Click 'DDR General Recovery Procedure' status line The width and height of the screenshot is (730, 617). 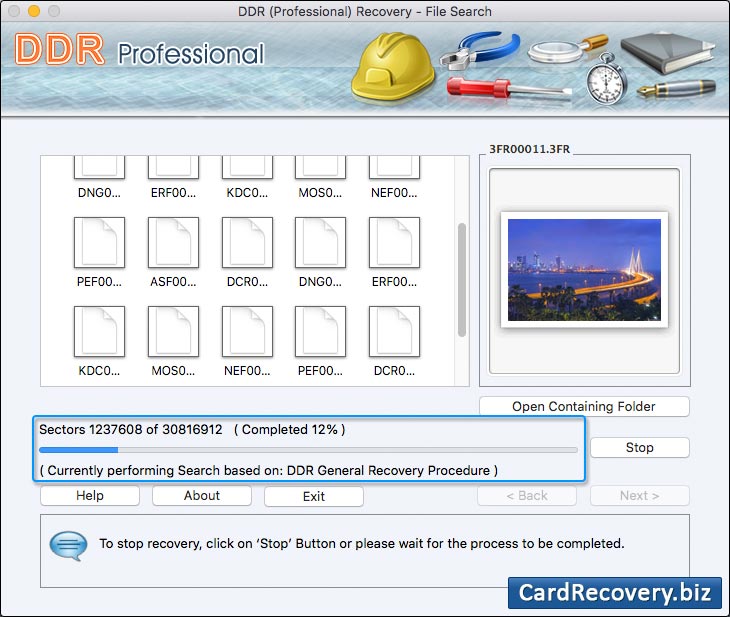click(269, 470)
